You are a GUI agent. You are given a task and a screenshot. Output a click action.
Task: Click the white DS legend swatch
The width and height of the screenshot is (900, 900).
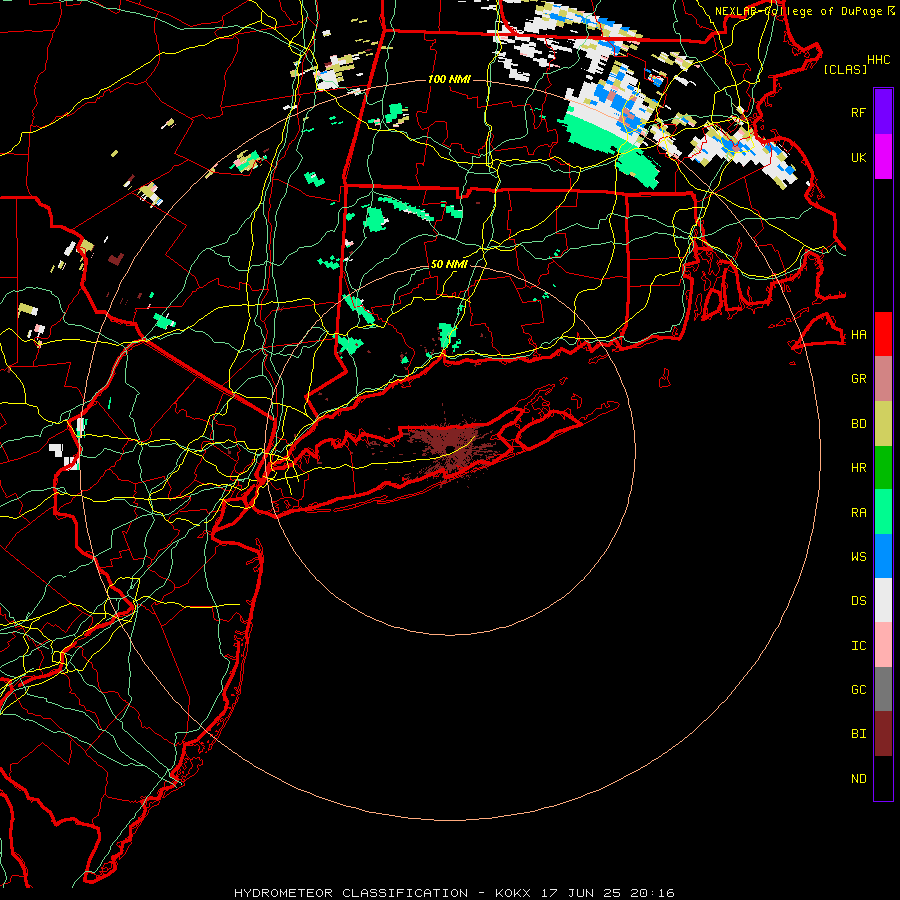pyautogui.click(x=883, y=600)
